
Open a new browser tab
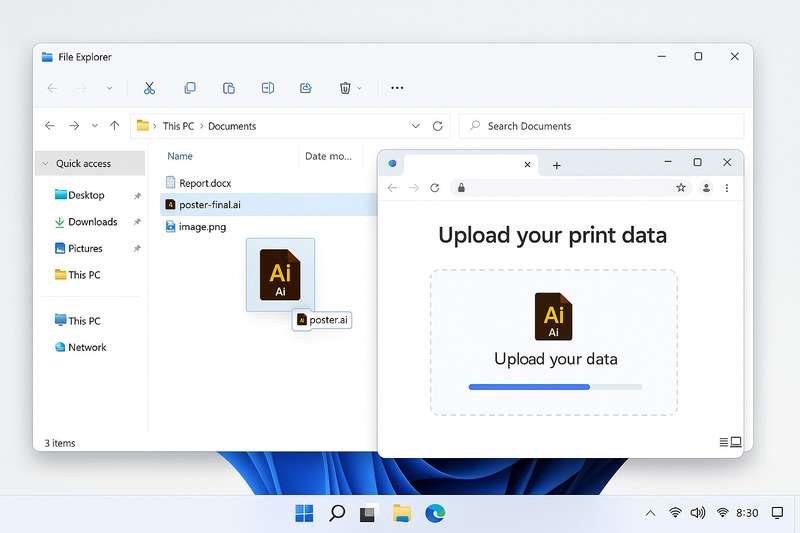coord(557,165)
